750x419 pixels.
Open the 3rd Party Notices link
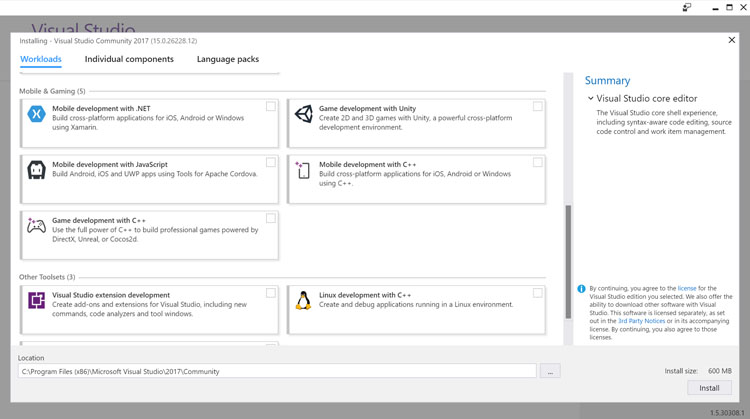[641, 321]
